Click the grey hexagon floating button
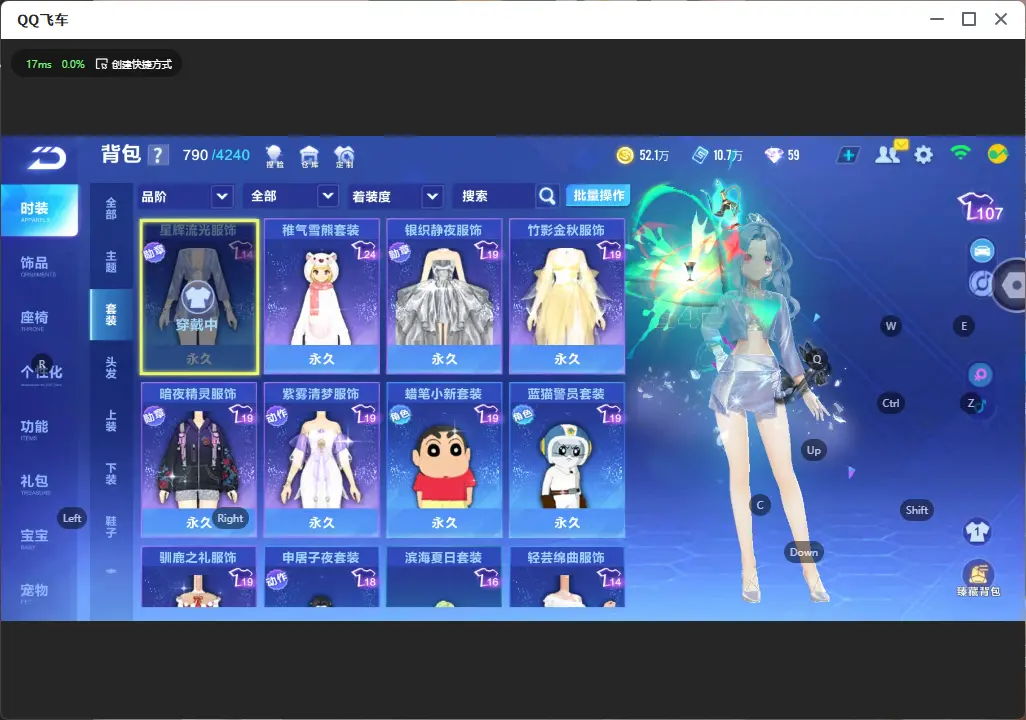The image size is (1026, 720). tap(1012, 285)
